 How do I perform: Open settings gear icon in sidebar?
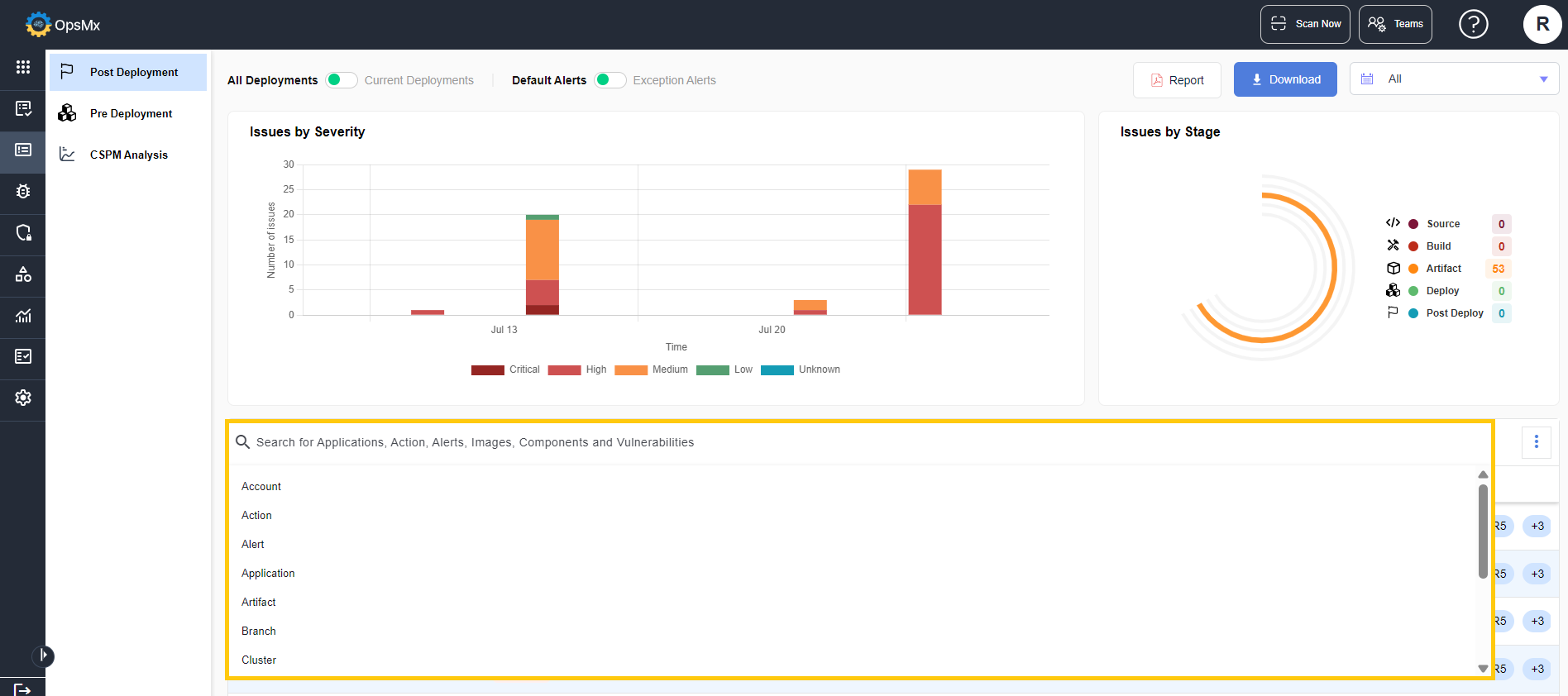click(x=23, y=398)
